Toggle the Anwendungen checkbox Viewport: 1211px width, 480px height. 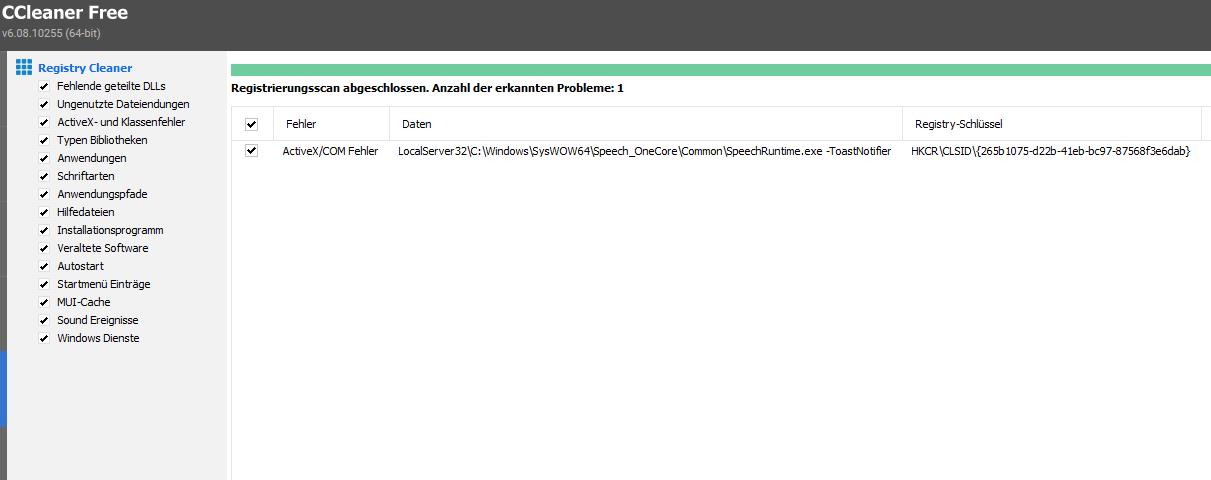coord(43,158)
